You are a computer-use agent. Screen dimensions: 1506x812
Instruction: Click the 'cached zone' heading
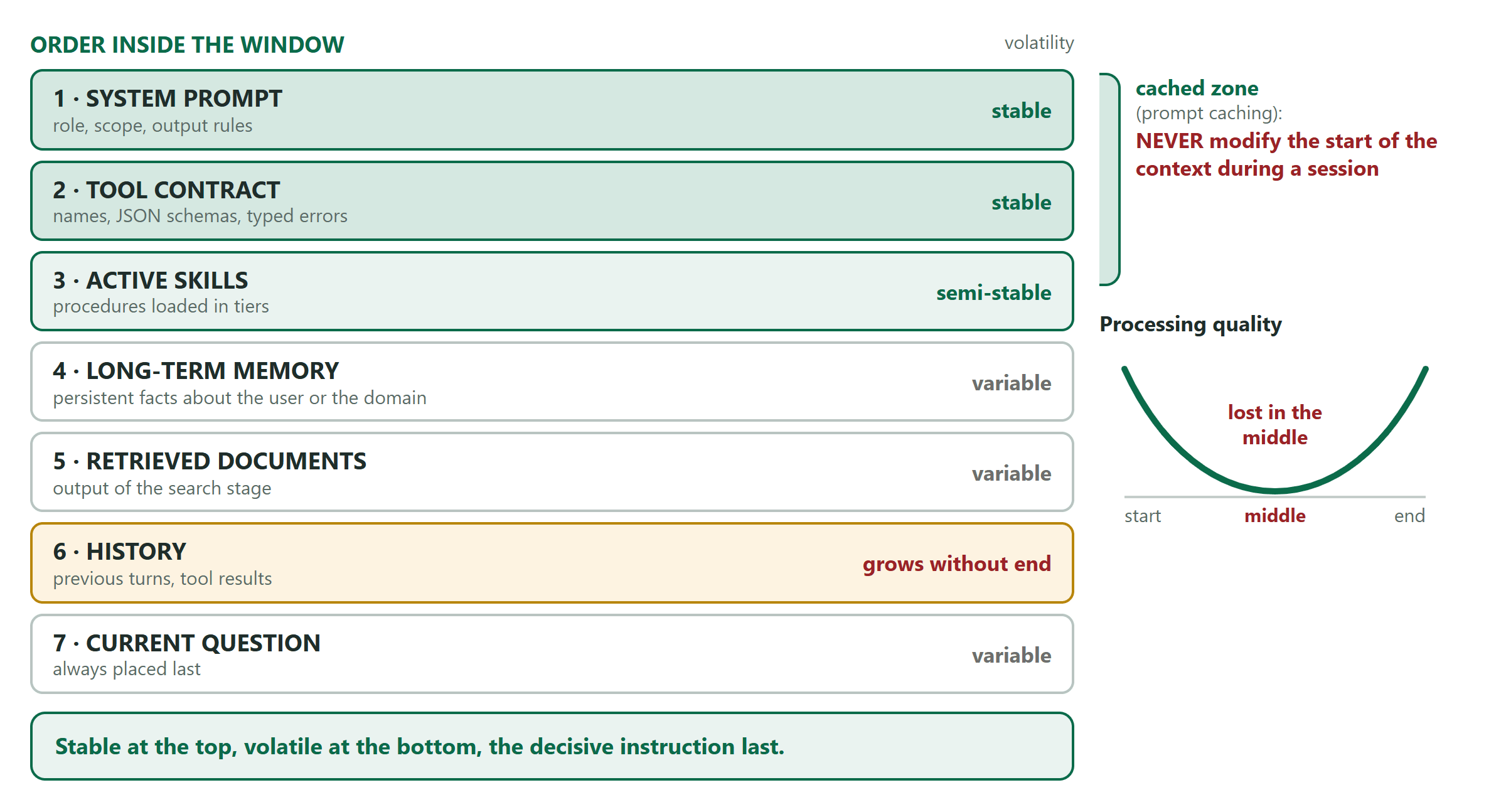(1197, 88)
